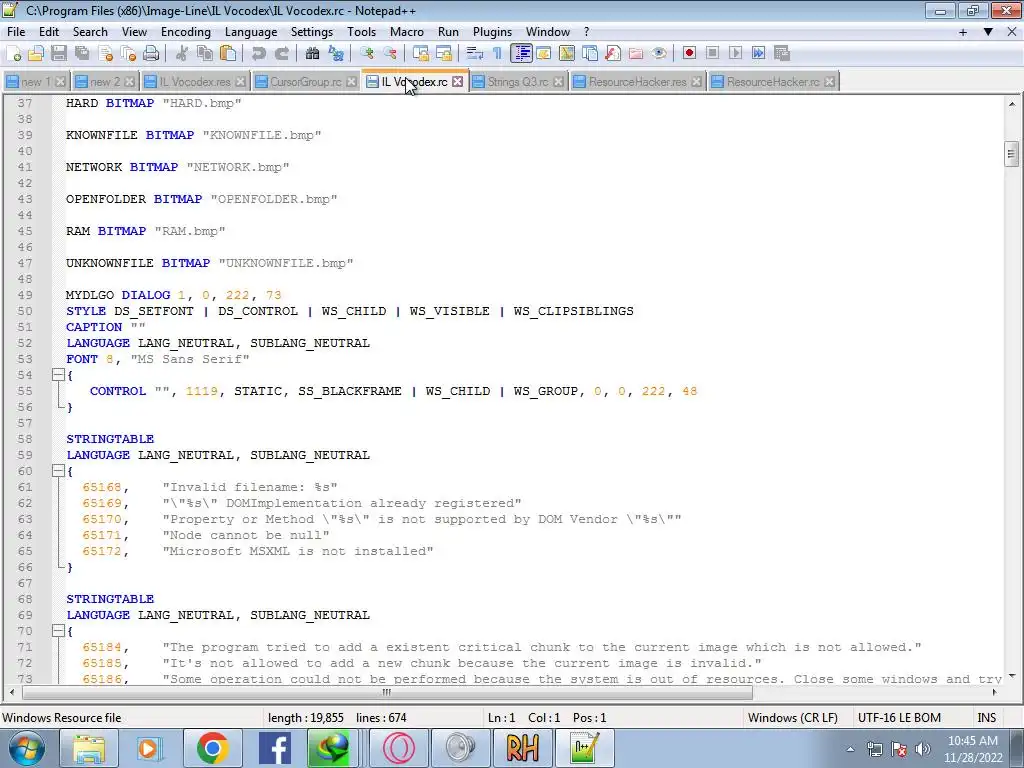Open Folder as Workspace toolbar icon
The height and width of the screenshot is (768, 1024).
(x=636, y=54)
